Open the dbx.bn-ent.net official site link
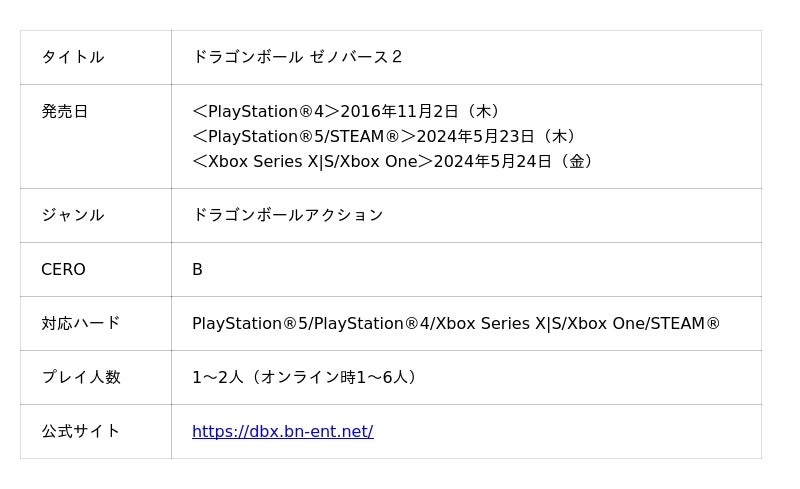Screen dimensions: 800x489 pyautogui.click(x=282, y=432)
